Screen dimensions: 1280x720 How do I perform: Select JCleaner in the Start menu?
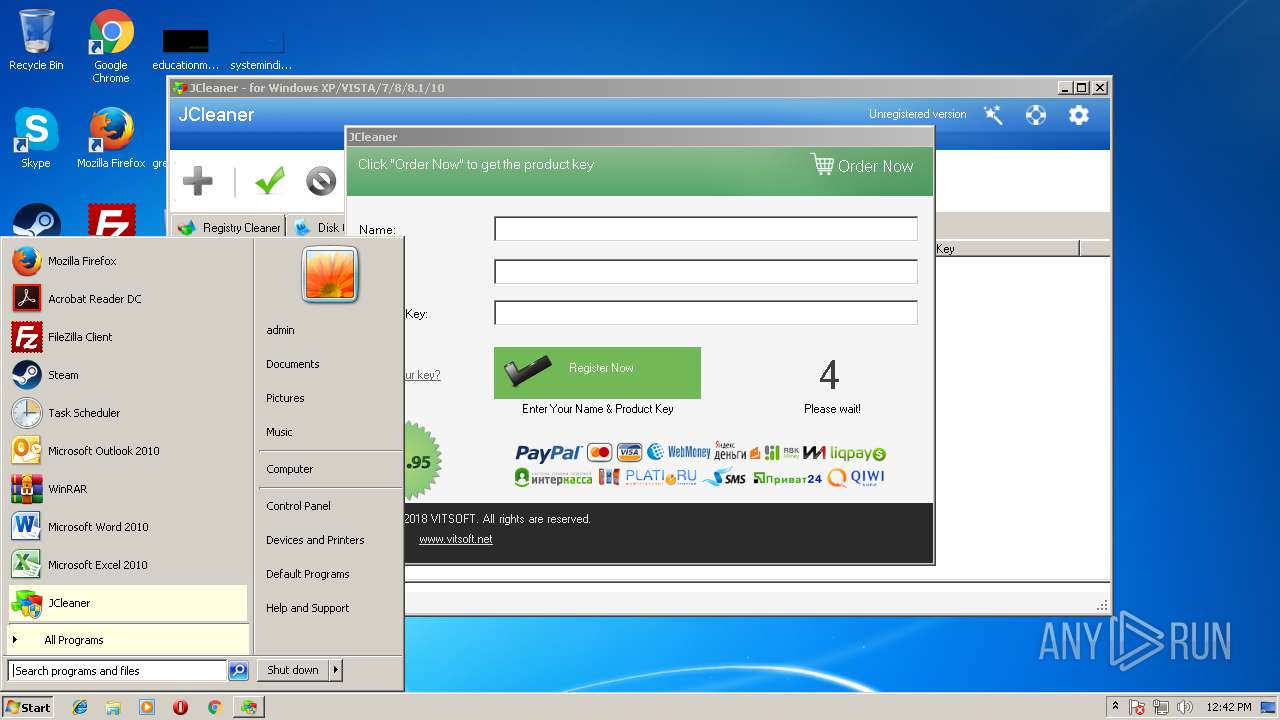[x=128, y=603]
